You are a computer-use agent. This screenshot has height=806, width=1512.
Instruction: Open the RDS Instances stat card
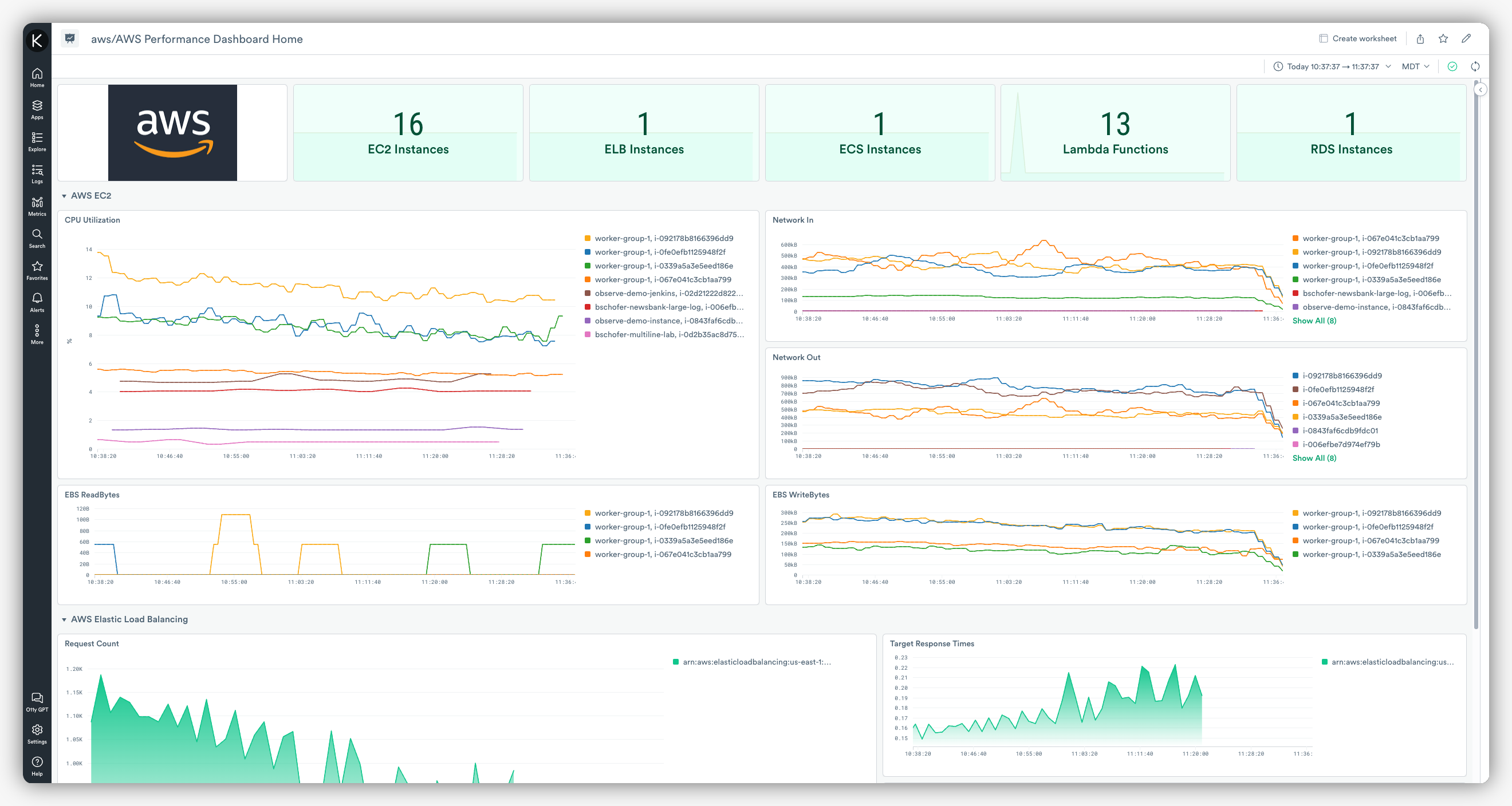tap(1351, 133)
